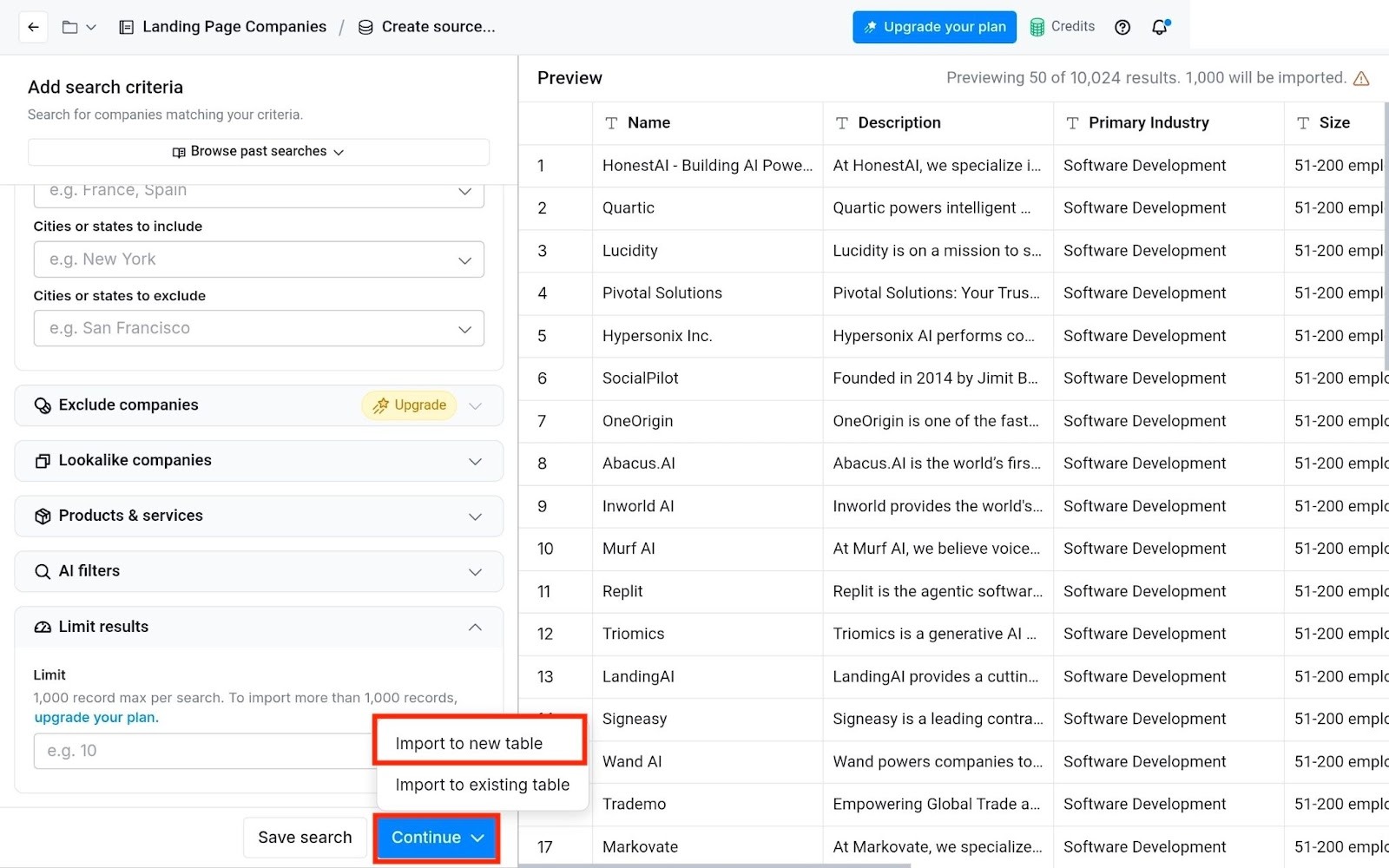This screenshot has width=1389, height=868.
Task: Click the AI filters magnifier icon
Action: (42, 572)
